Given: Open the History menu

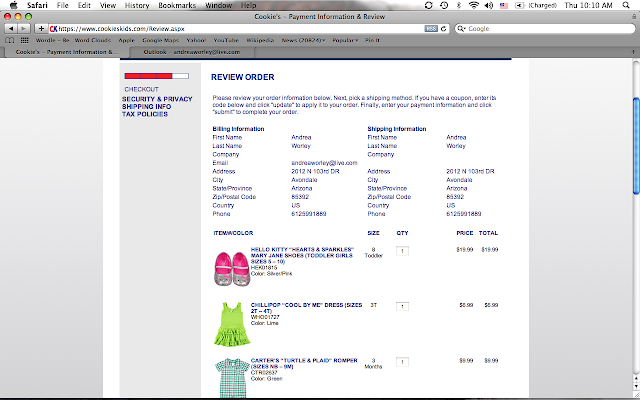Looking at the screenshot, I should (137, 5).
